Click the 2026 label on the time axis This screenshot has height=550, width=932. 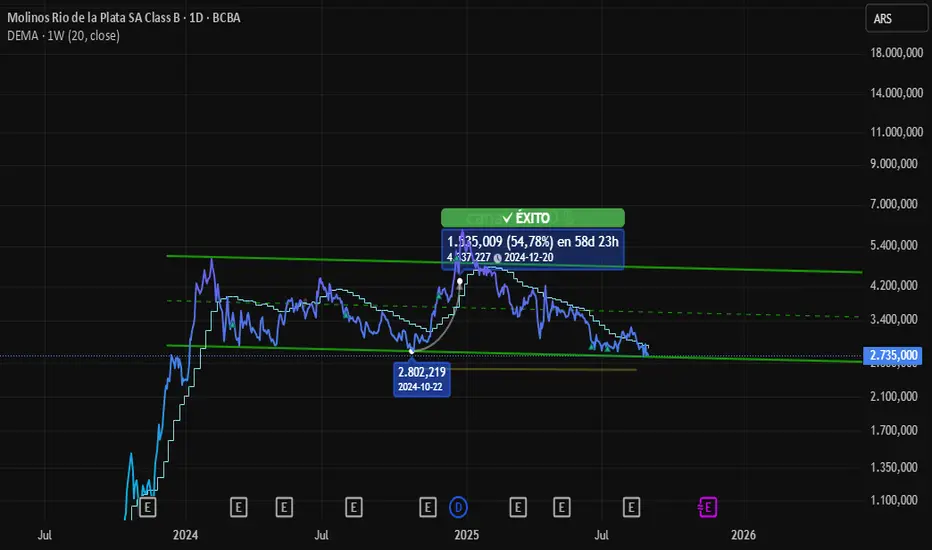[x=744, y=535]
